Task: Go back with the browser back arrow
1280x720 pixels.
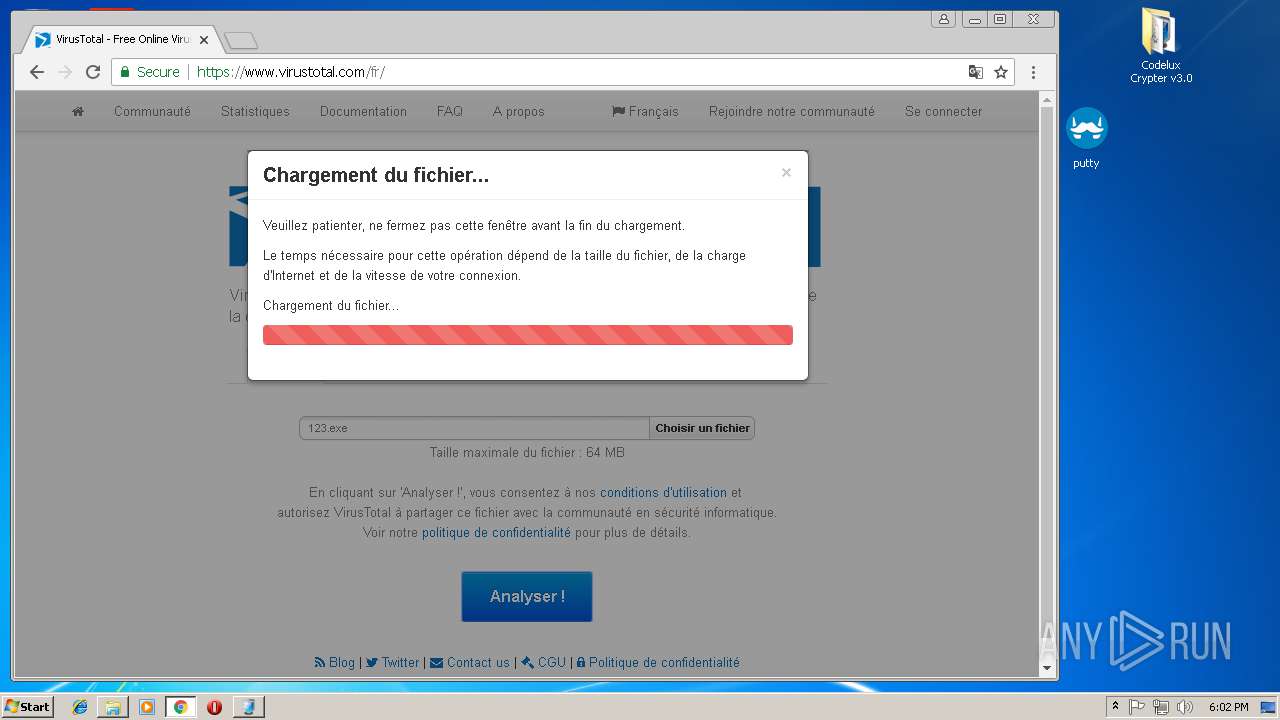Action: click(37, 72)
